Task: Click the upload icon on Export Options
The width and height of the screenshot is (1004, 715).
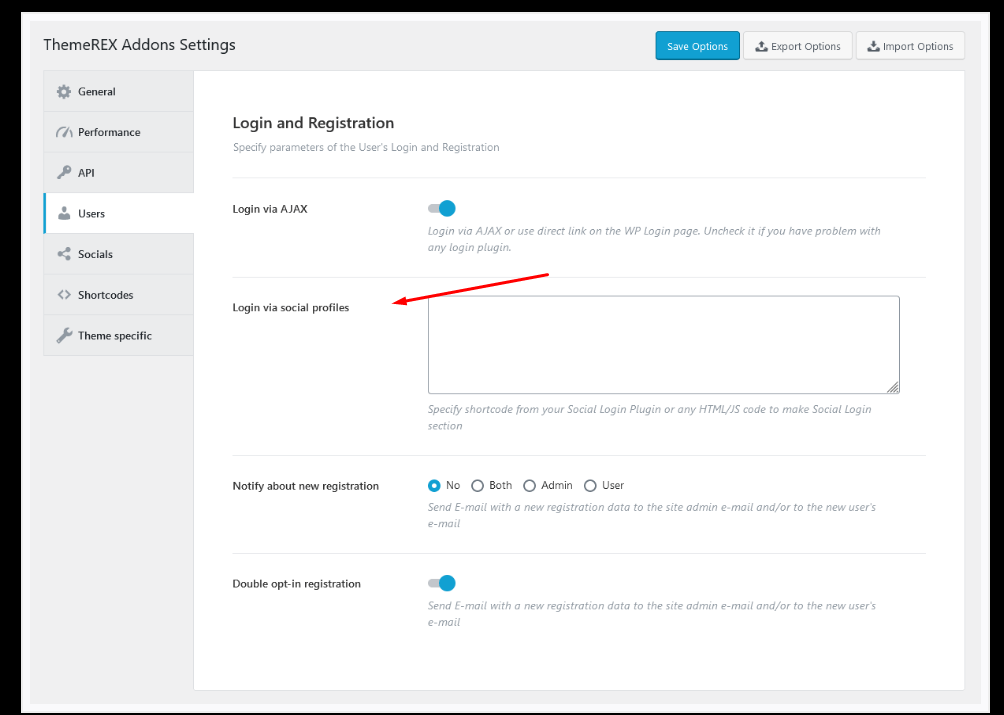Action: tap(761, 46)
